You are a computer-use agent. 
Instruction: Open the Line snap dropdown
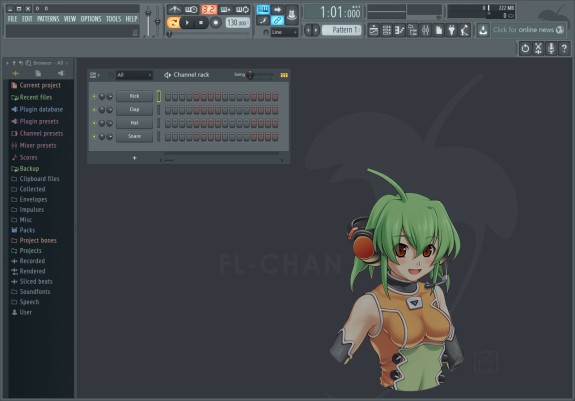284,32
